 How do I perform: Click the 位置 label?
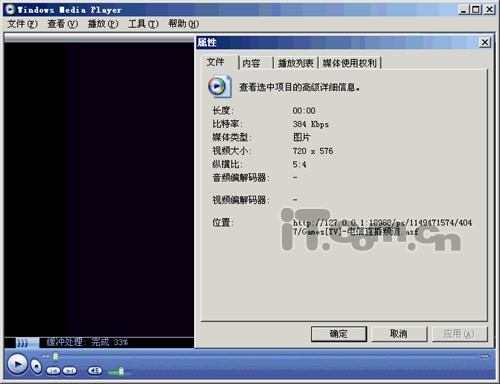click(x=223, y=222)
